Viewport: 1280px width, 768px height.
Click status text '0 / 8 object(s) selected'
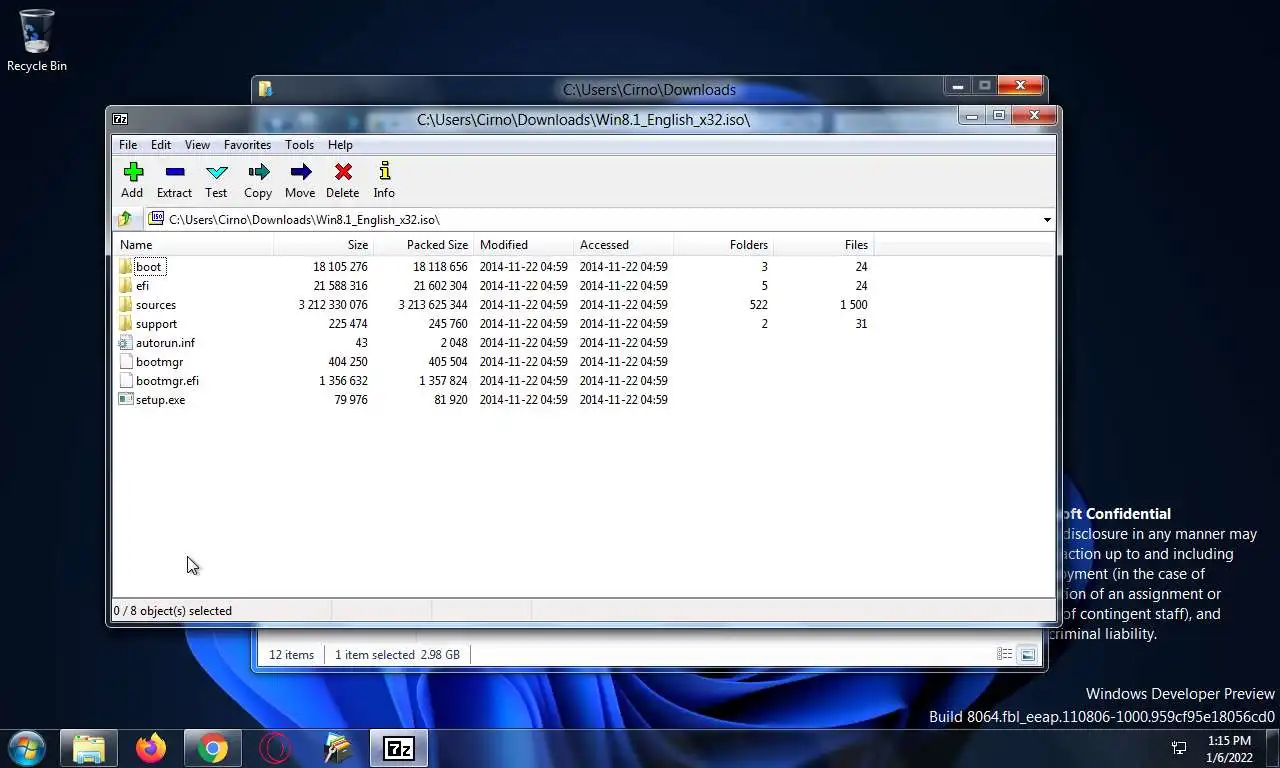(173, 611)
